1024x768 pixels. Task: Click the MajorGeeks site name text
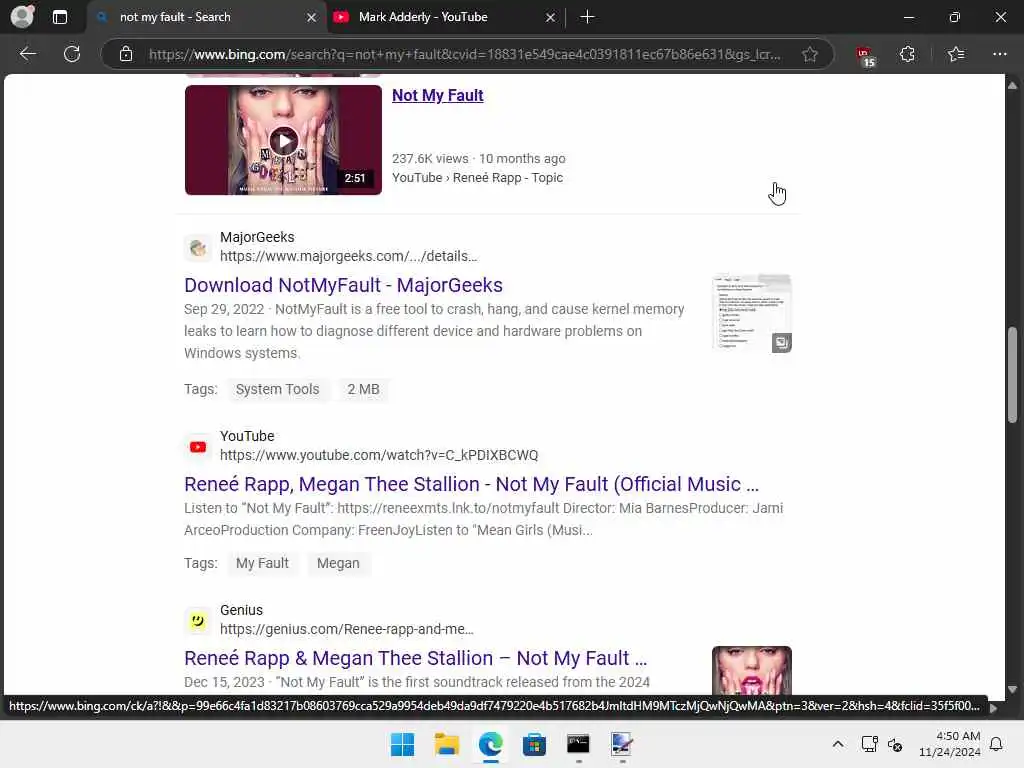click(x=257, y=237)
